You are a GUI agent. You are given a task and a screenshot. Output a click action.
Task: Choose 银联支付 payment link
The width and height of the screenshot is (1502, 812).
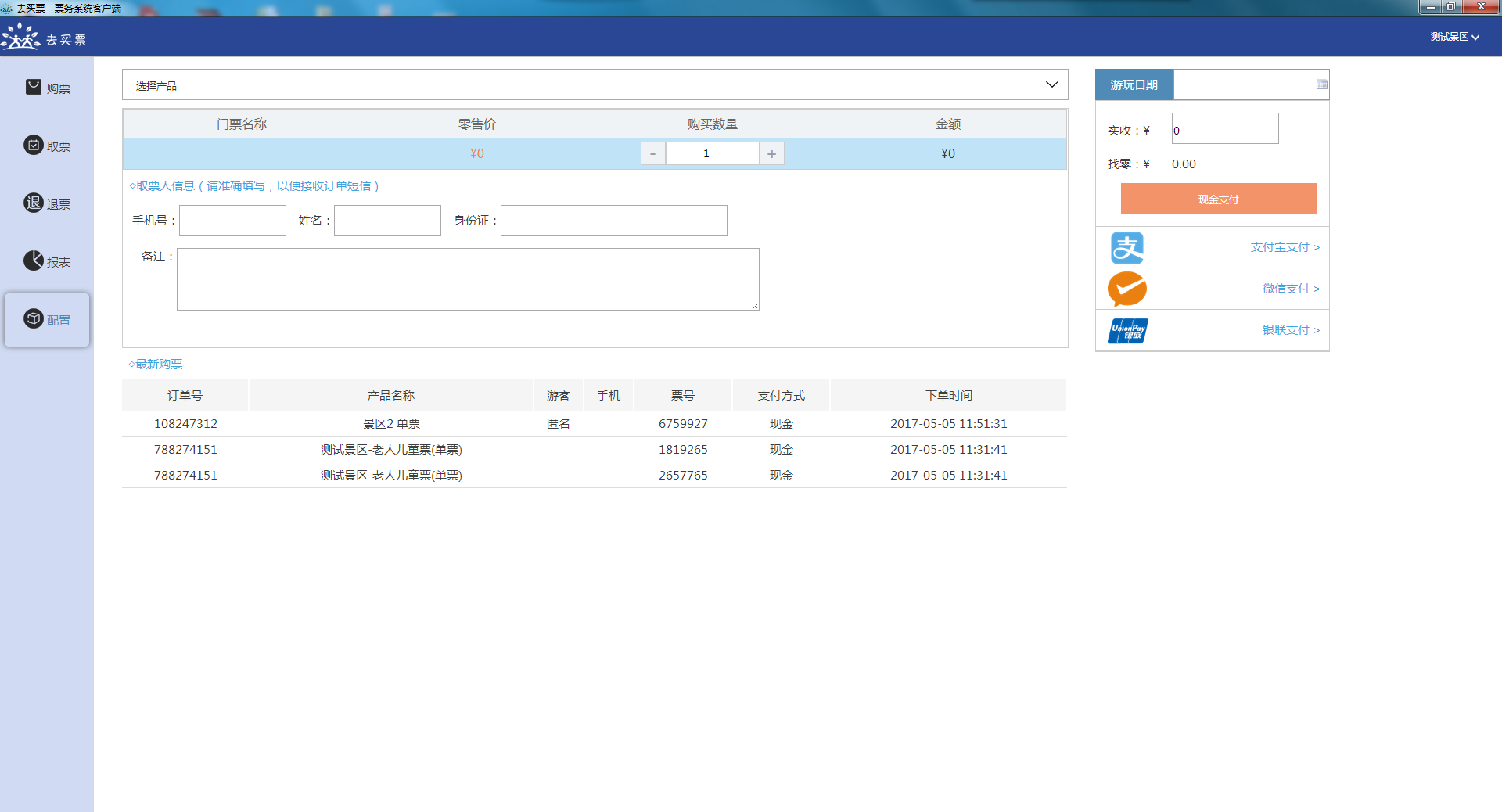click(1290, 330)
